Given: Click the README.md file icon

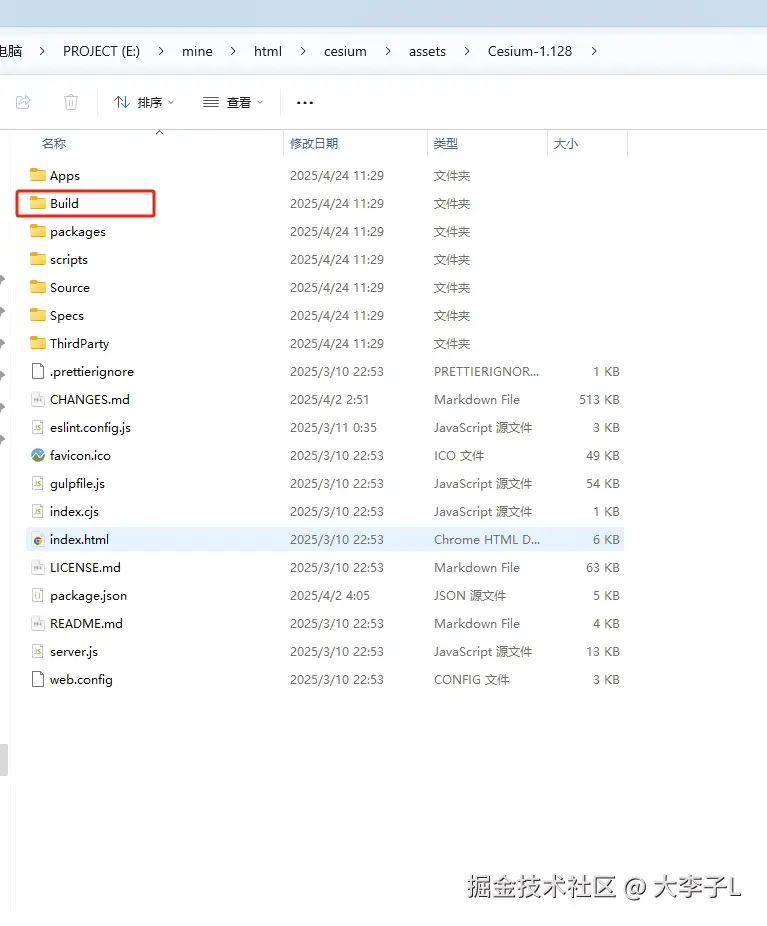Looking at the screenshot, I should 38,623.
